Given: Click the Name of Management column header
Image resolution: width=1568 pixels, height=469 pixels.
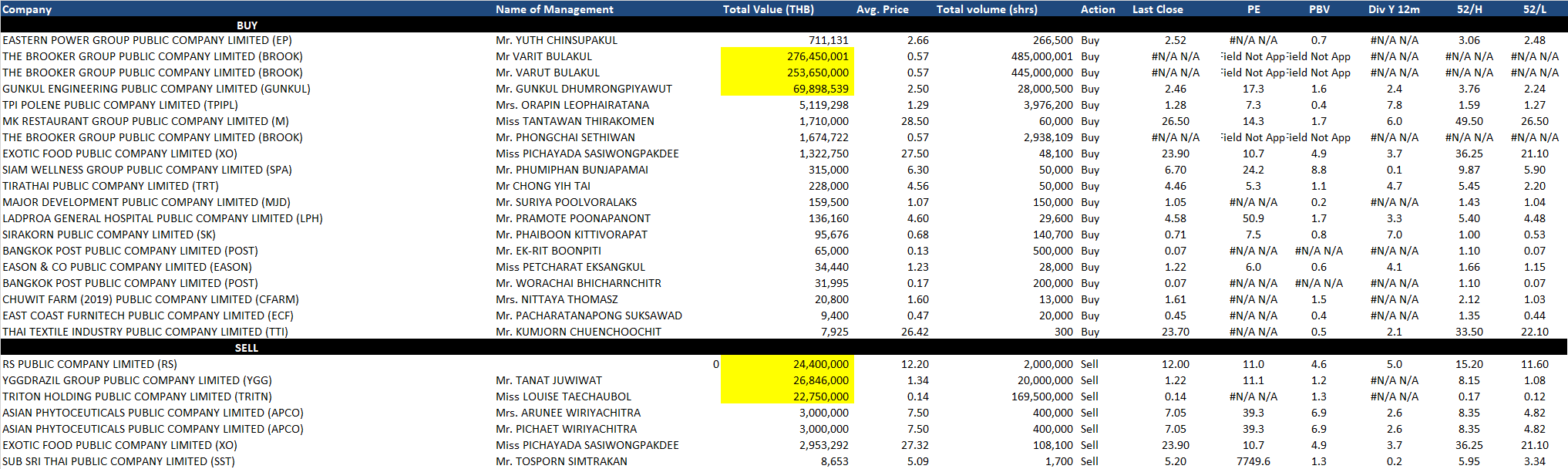Looking at the screenshot, I should pos(554,9).
